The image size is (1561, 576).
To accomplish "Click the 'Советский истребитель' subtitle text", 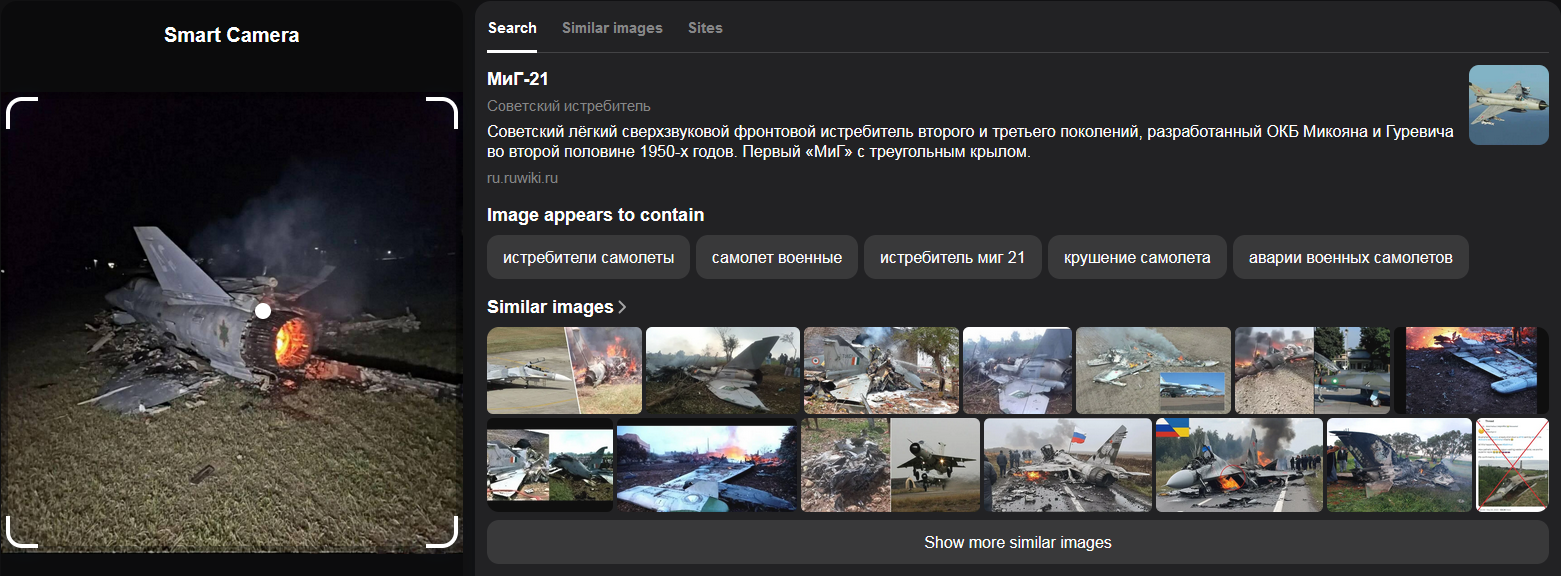I will (x=569, y=106).
